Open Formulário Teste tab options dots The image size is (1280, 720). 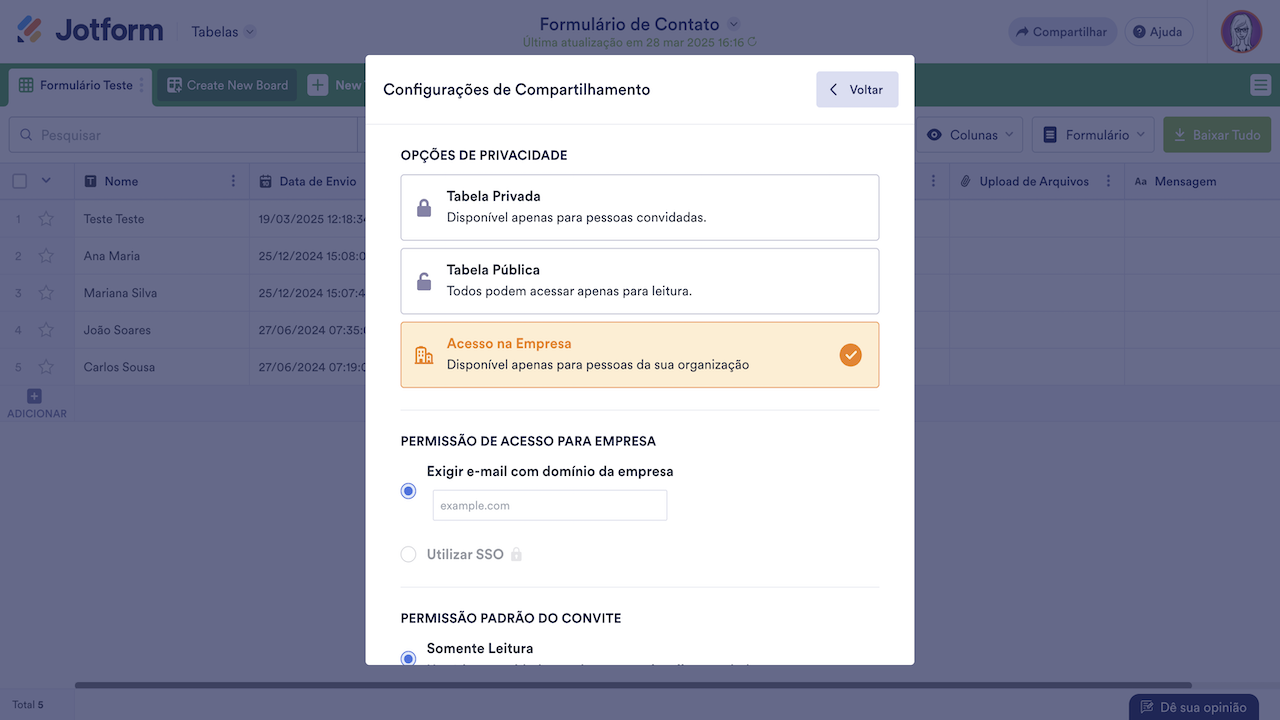[x=141, y=85]
